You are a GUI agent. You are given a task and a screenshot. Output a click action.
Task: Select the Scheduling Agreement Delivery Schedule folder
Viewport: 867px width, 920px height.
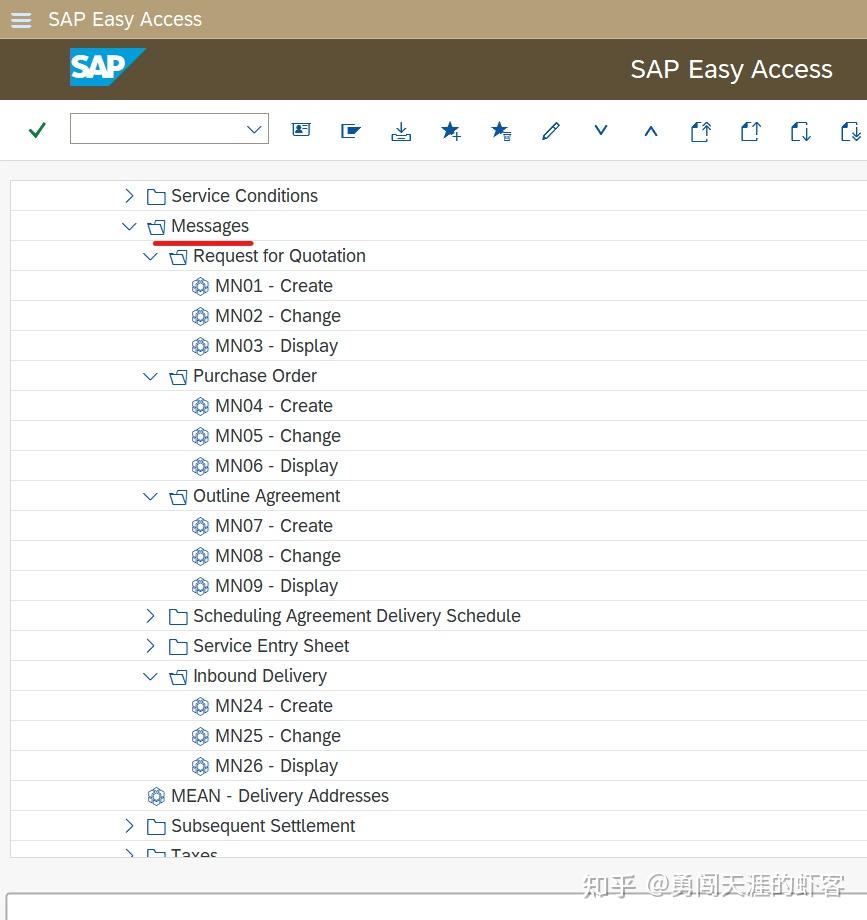pyautogui.click(x=356, y=616)
